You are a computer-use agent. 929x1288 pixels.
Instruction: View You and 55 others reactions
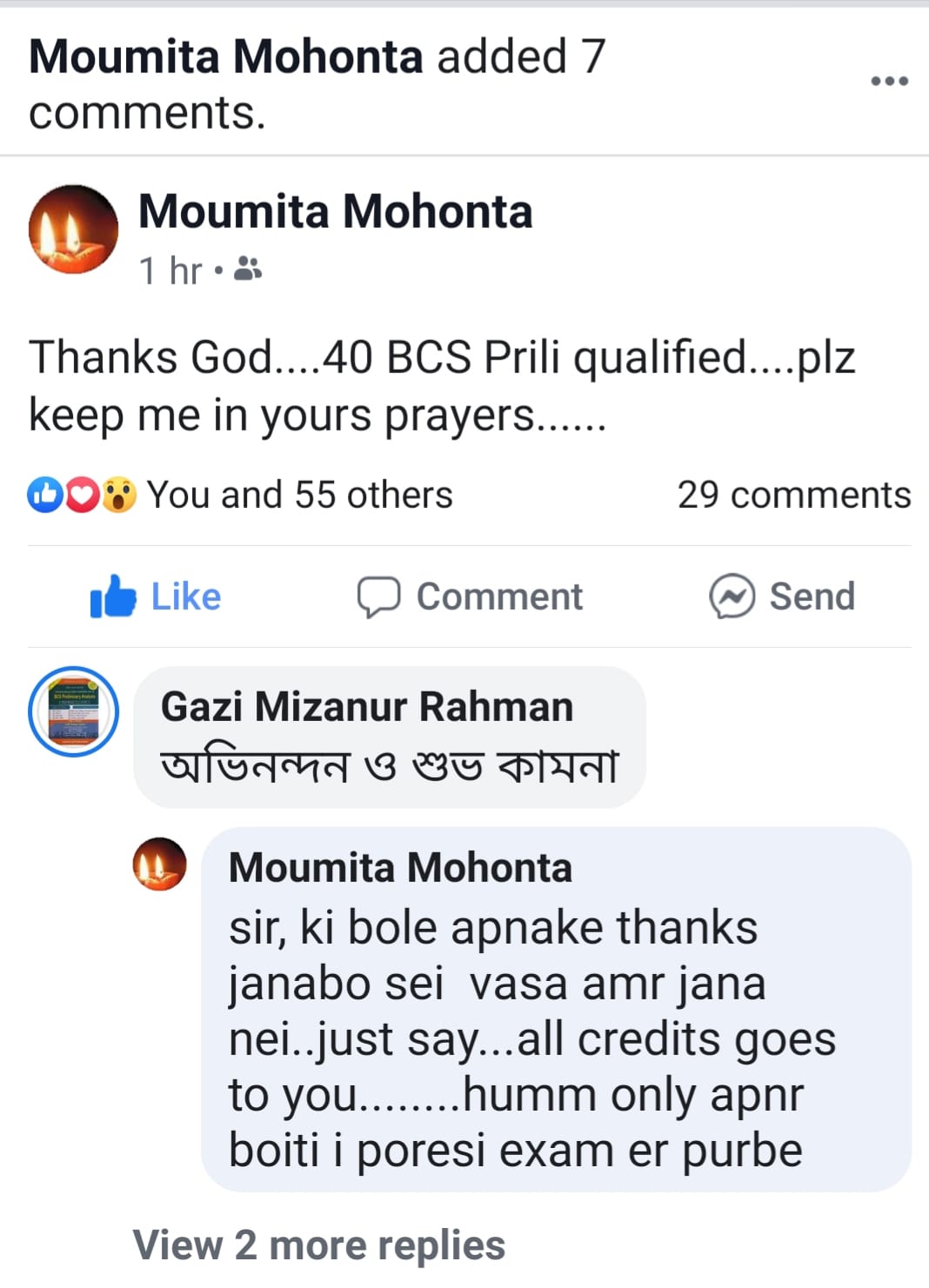pyautogui.click(x=299, y=495)
